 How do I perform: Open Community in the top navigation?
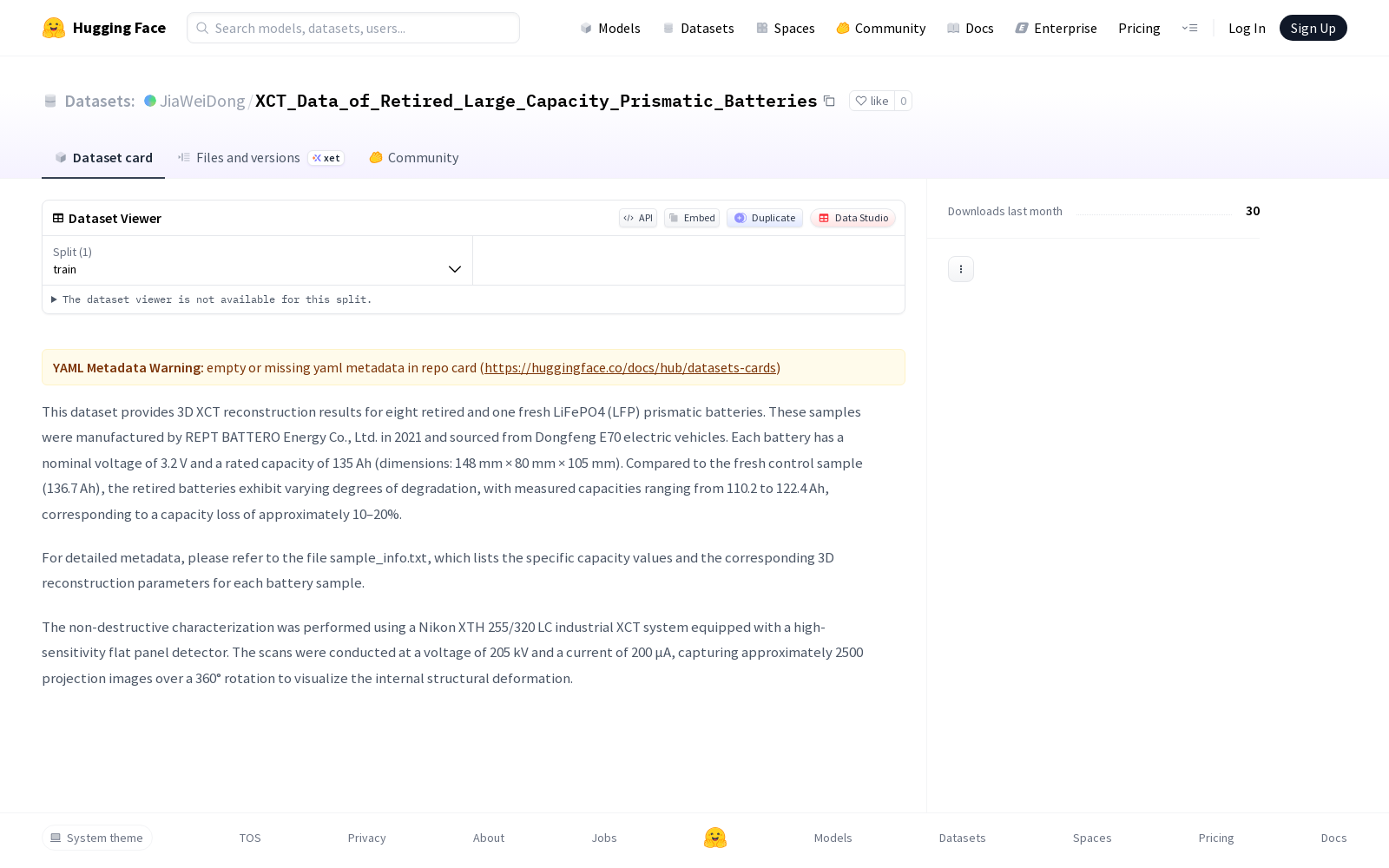[x=881, y=28]
